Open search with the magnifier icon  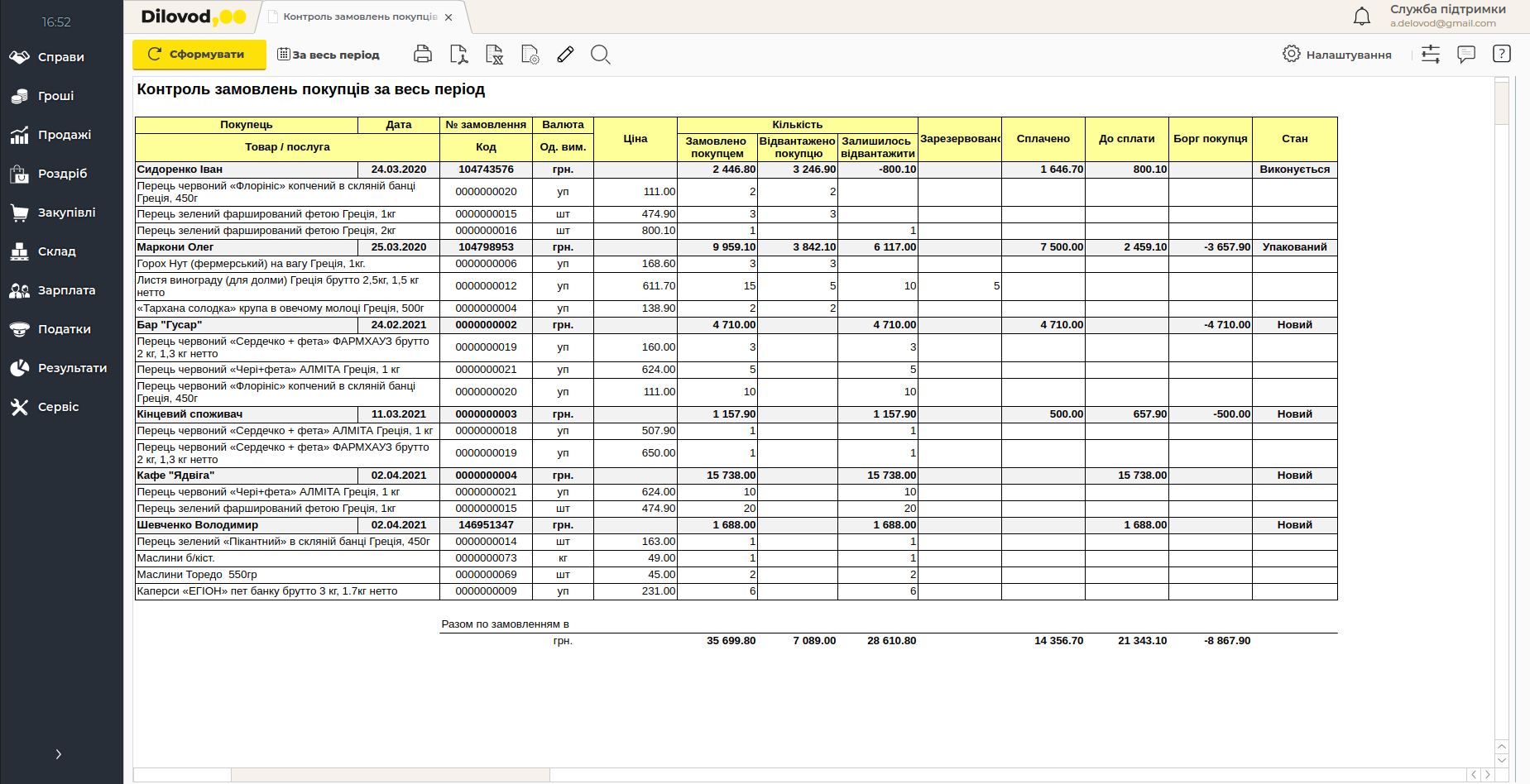601,55
